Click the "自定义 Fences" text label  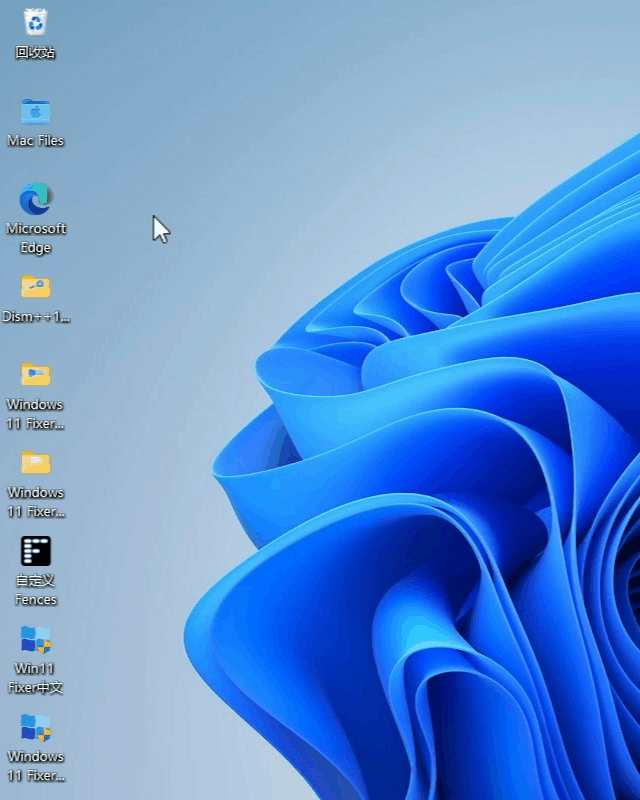pos(36,590)
